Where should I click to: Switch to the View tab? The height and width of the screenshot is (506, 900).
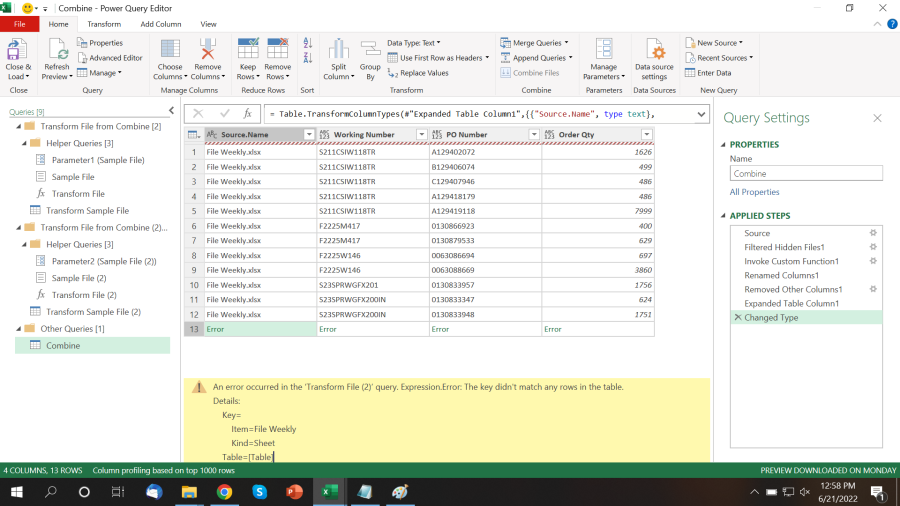pyautogui.click(x=208, y=24)
